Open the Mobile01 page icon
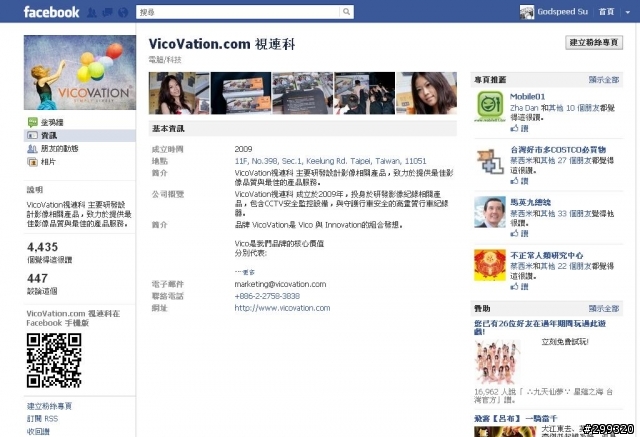This screenshot has height=437, width=640. (x=490, y=106)
